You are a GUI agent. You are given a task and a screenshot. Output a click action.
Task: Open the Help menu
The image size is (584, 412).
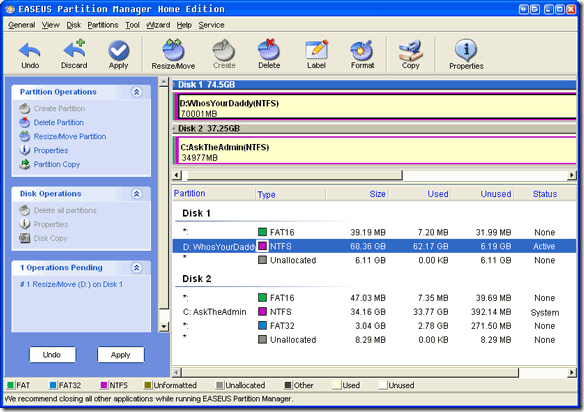pos(184,25)
